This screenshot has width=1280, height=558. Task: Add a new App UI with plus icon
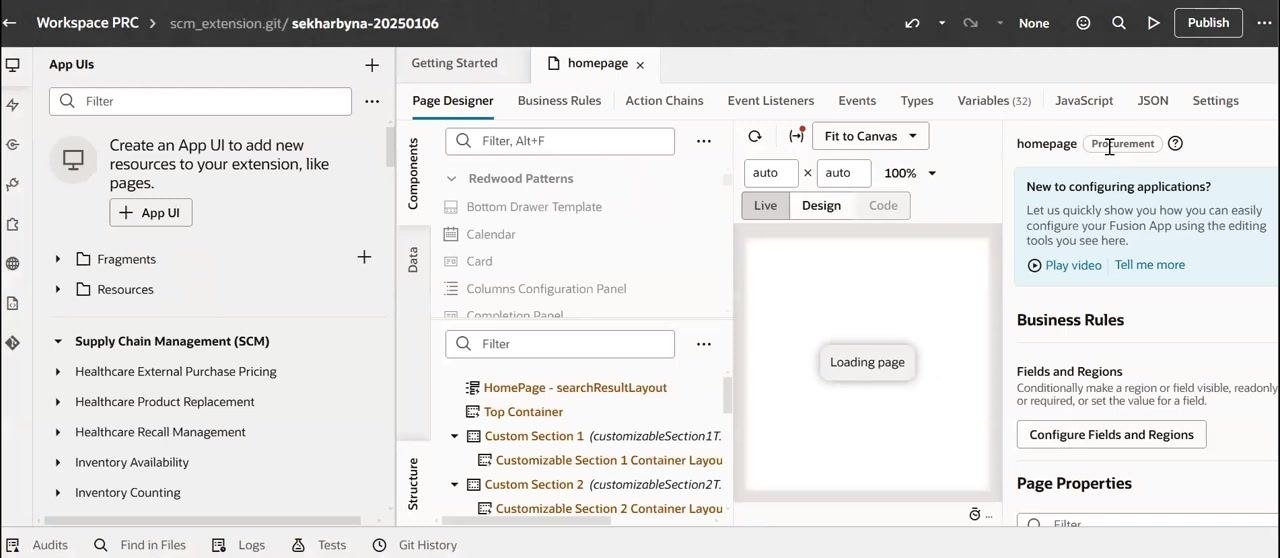point(372,65)
